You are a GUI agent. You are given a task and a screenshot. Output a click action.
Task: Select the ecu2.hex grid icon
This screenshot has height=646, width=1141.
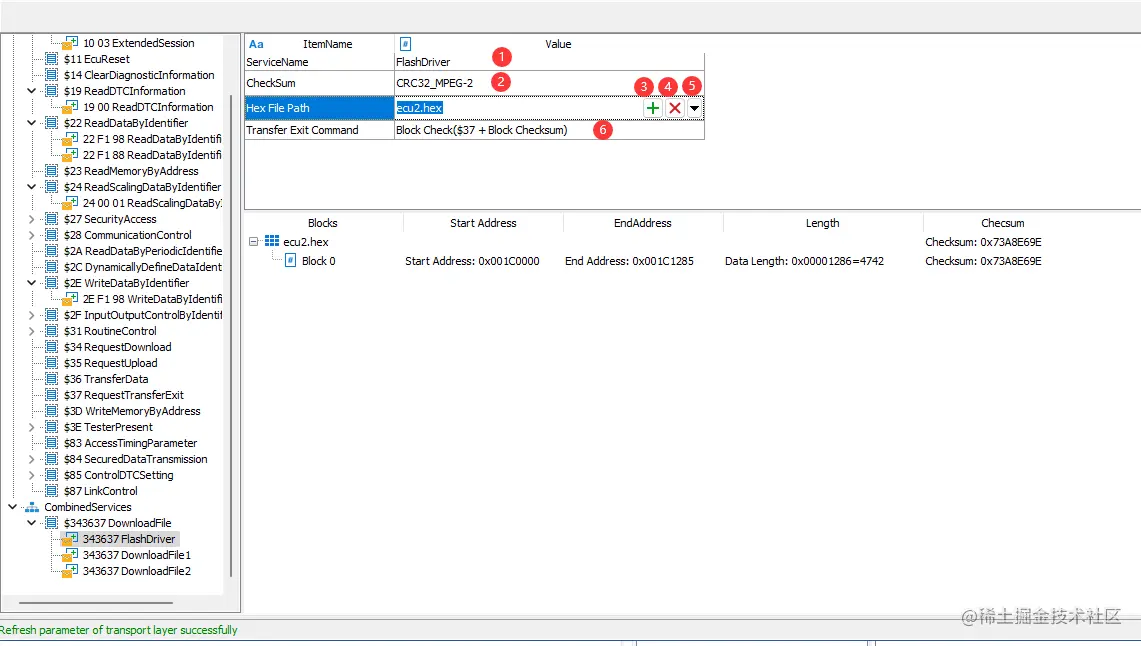[272, 241]
